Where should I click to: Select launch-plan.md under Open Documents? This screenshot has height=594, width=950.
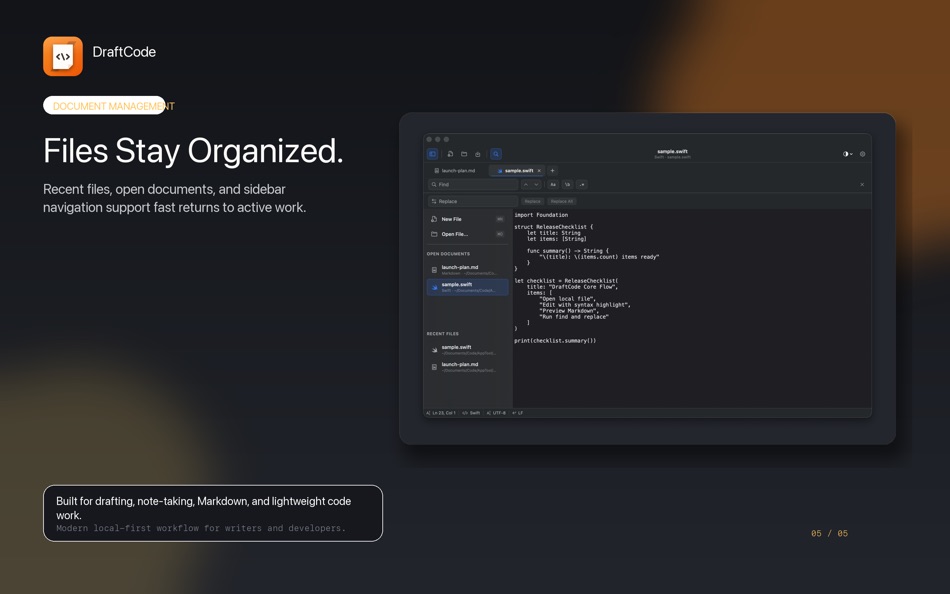[467, 270]
